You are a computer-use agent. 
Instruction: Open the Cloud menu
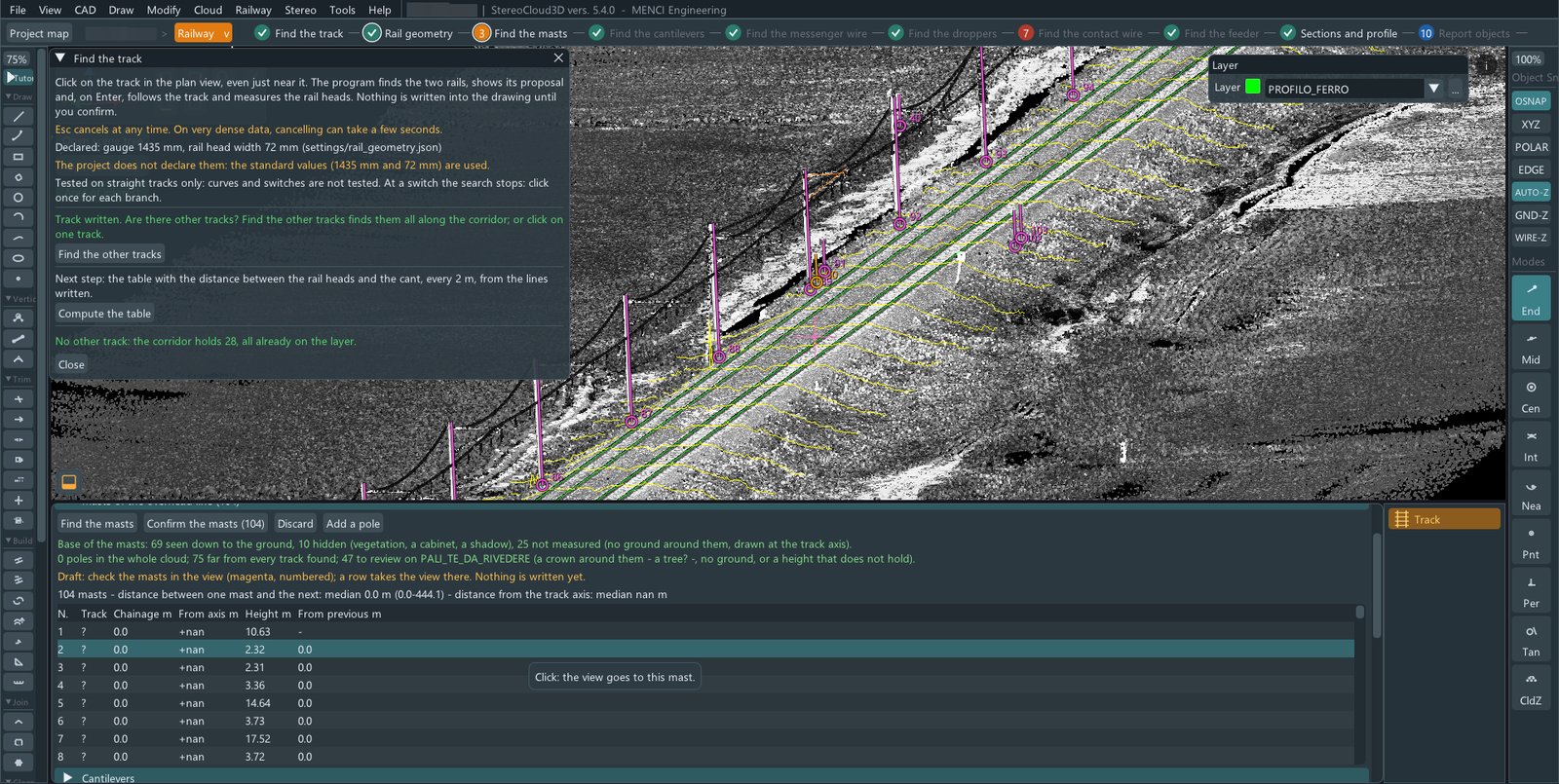click(208, 10)
